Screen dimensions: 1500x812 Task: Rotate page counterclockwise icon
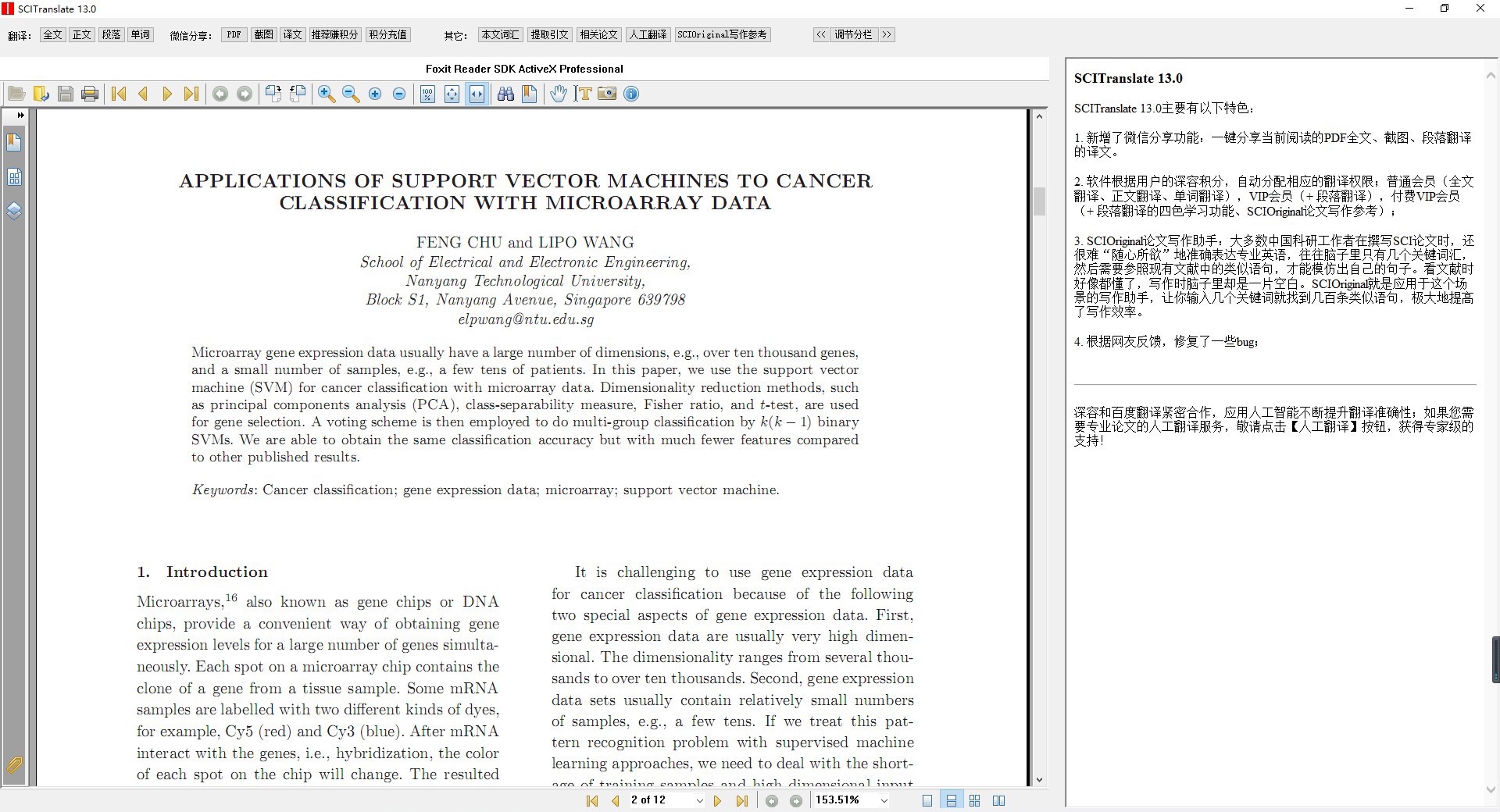pyautogui.click(x=298, y=94)
